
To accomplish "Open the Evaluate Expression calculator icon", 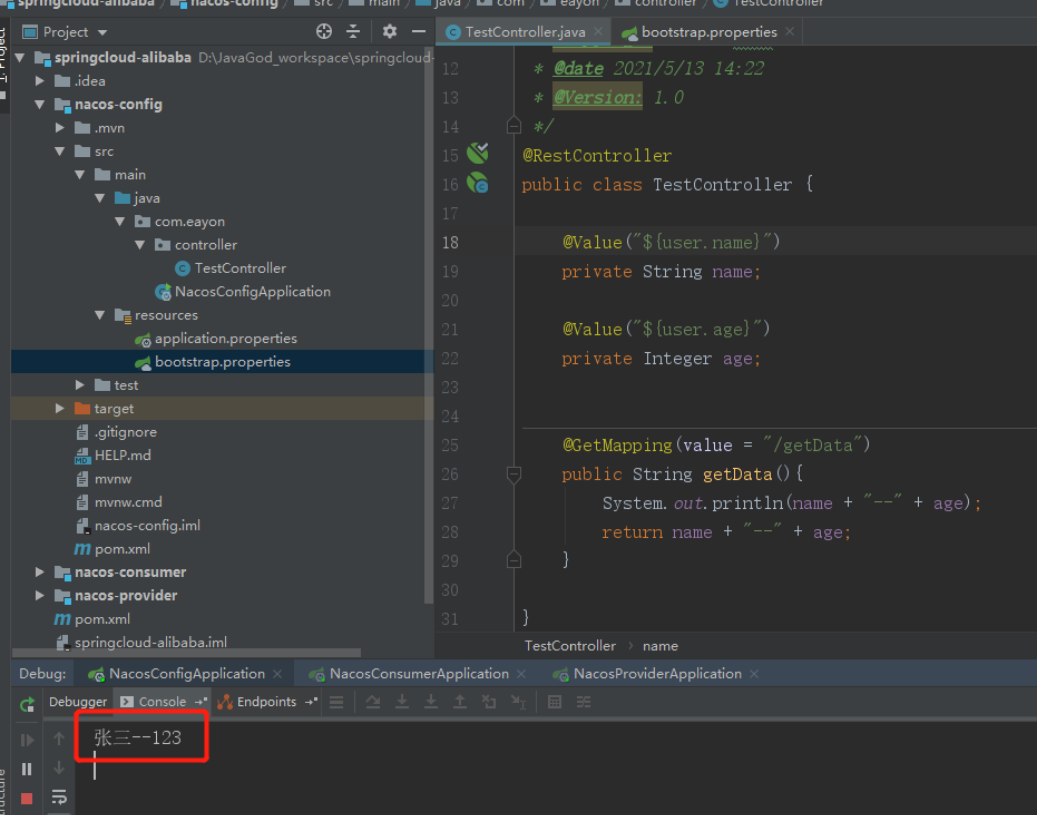I will 555,702.
